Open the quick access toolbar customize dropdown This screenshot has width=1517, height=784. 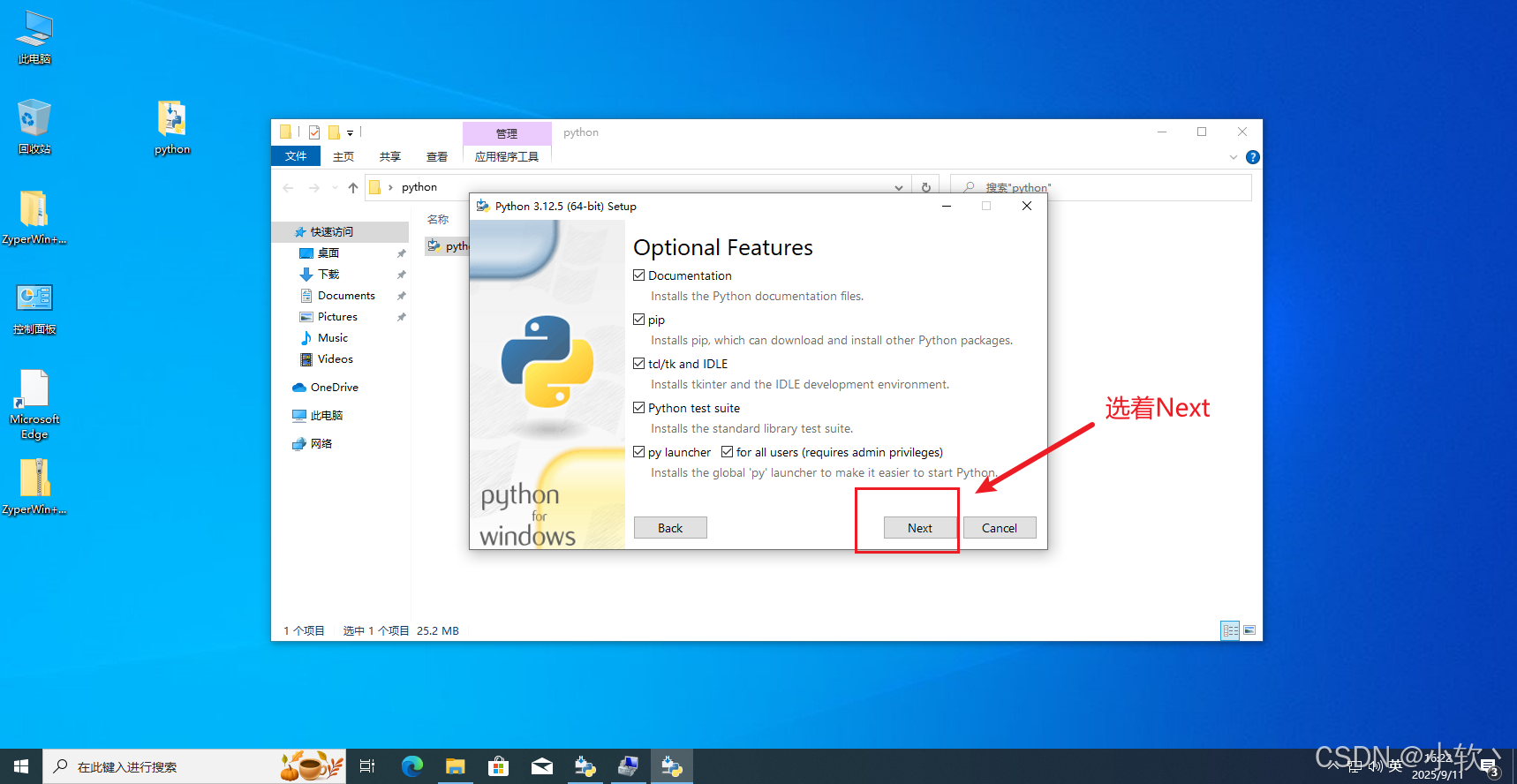point(351,132)
